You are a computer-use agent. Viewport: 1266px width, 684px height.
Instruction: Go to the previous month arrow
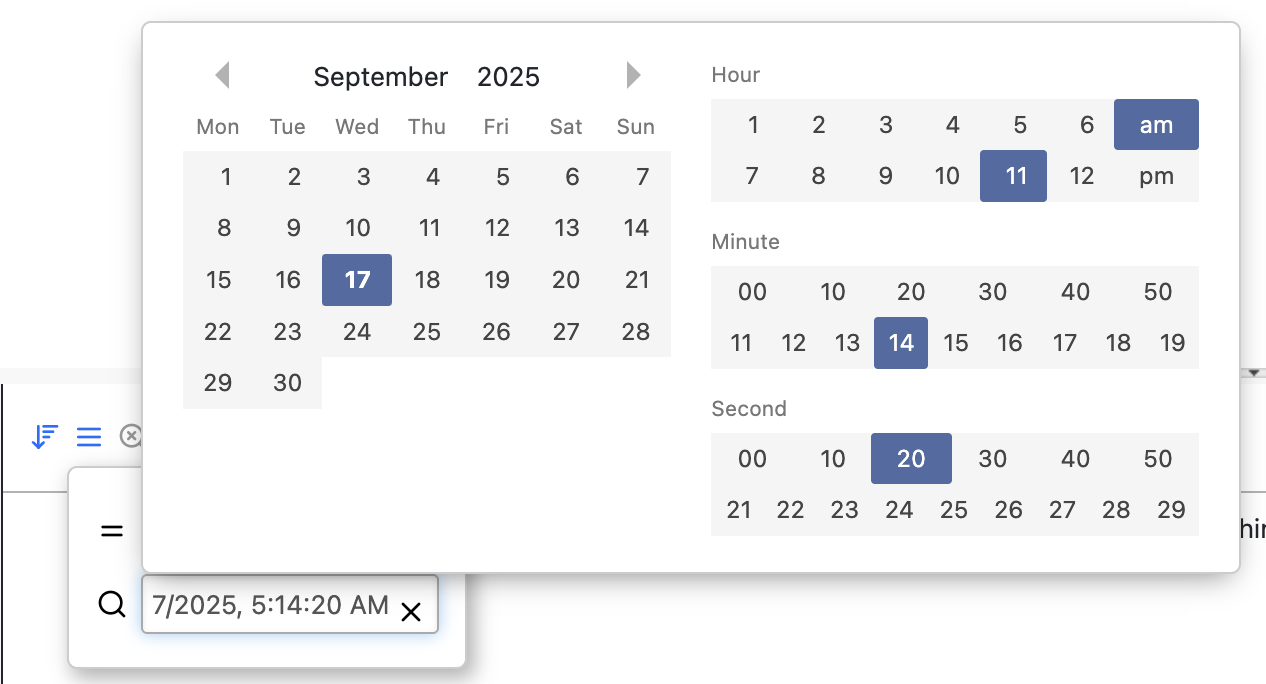click(x=222, y=75)
